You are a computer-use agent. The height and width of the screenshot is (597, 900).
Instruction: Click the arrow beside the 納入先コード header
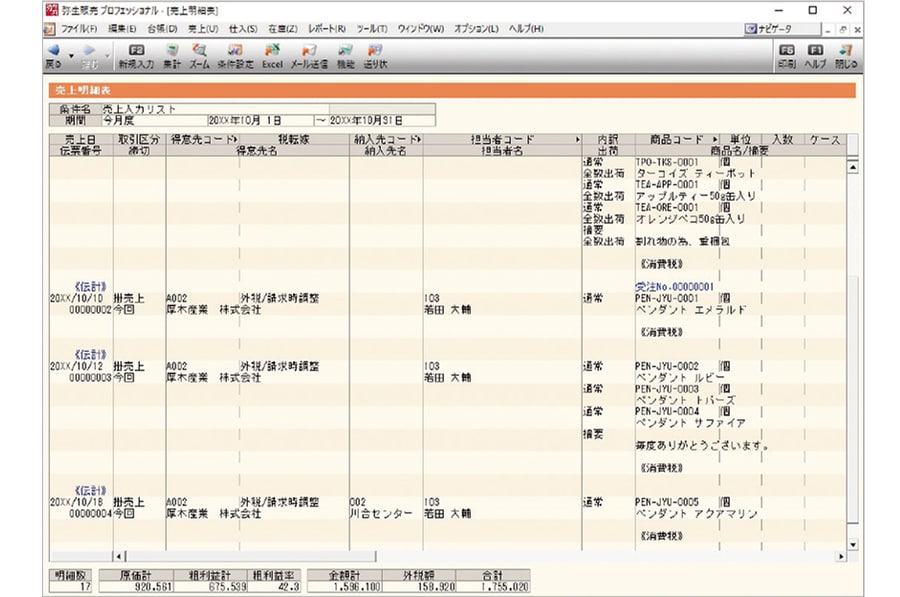pyautogui.click(x=418, y=139)
